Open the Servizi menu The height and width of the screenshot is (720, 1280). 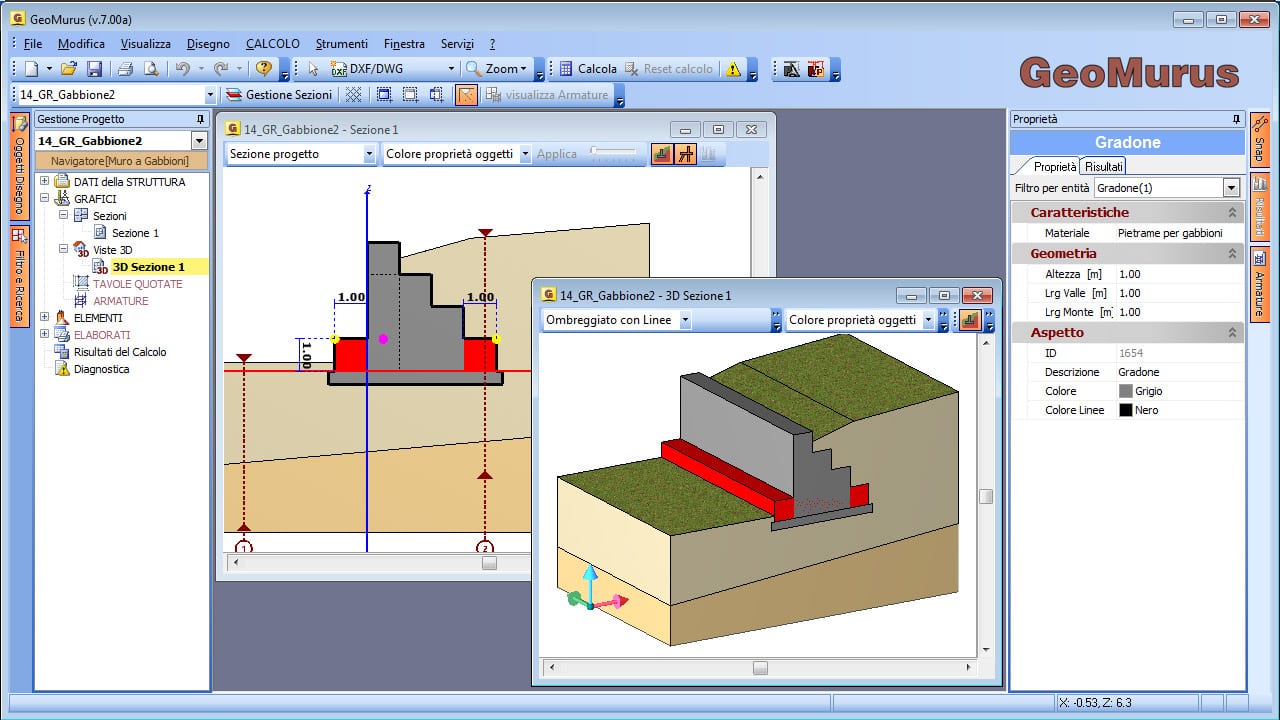457,44
